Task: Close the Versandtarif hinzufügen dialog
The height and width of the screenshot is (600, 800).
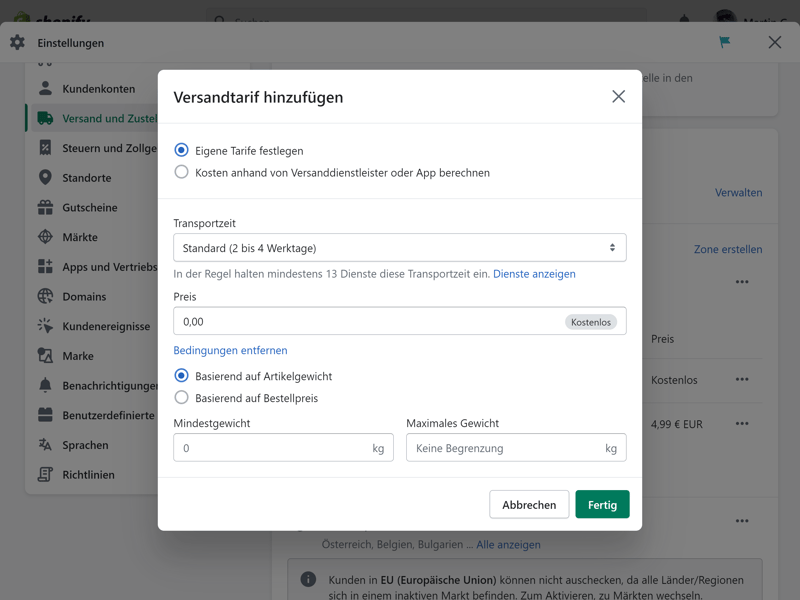Action: [x=618, y=96]
